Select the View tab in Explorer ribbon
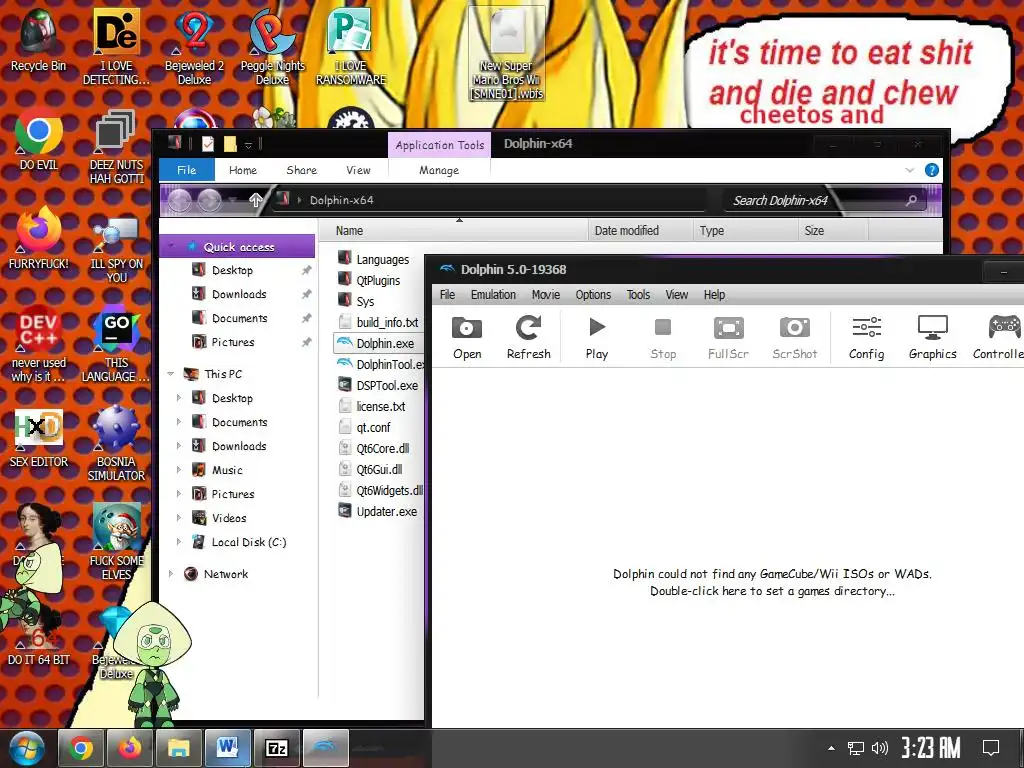Viewport: 1024px width, 768px height. coord(358,170)
